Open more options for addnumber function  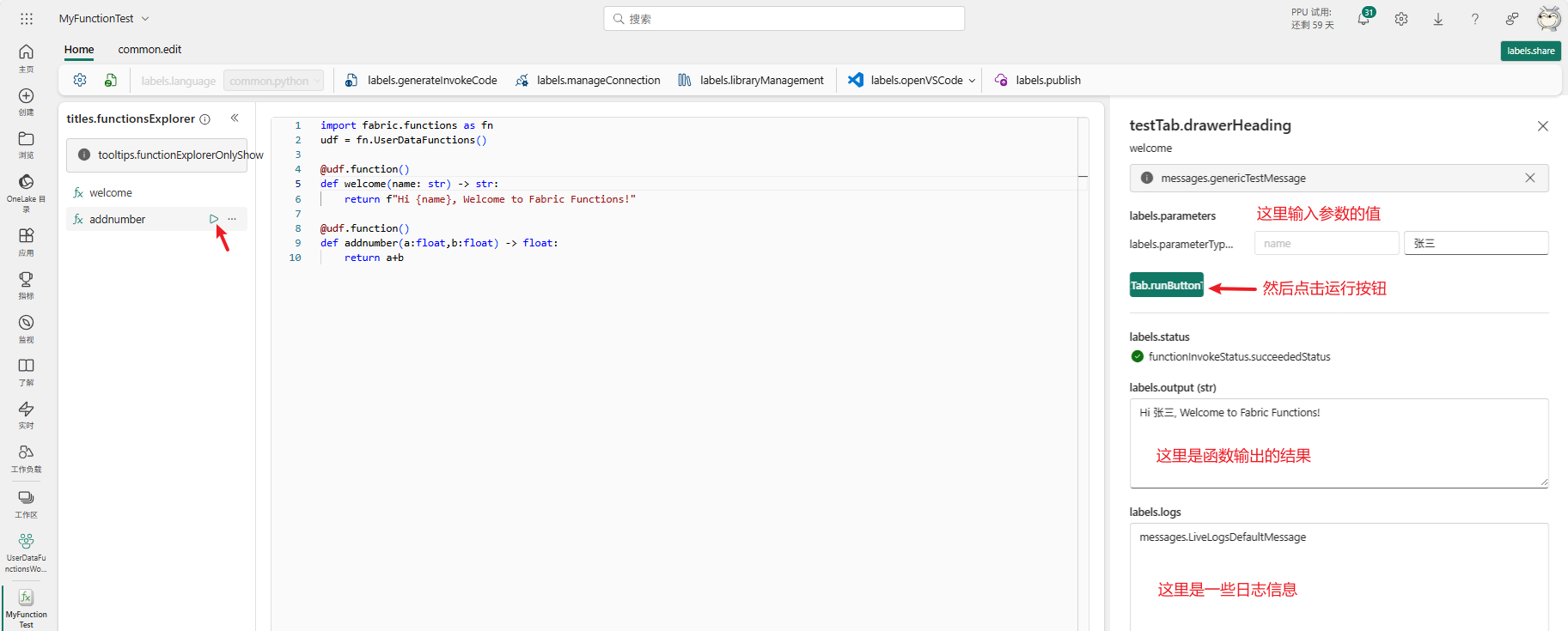(x=232, y=219)
